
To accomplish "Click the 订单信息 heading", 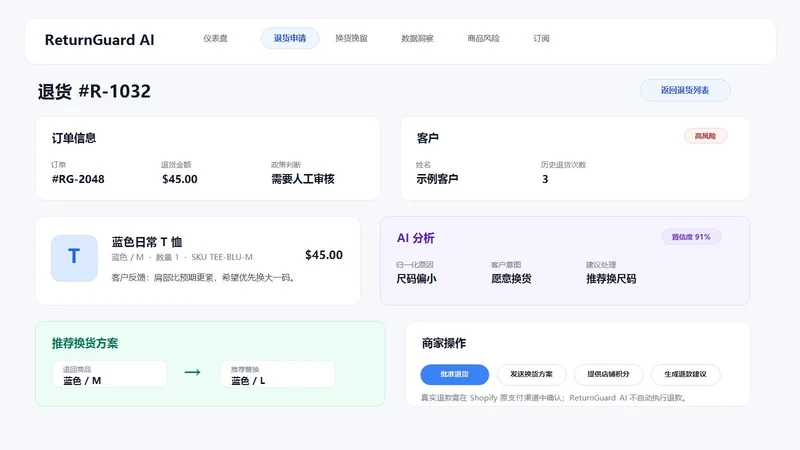I will (74, 138).
